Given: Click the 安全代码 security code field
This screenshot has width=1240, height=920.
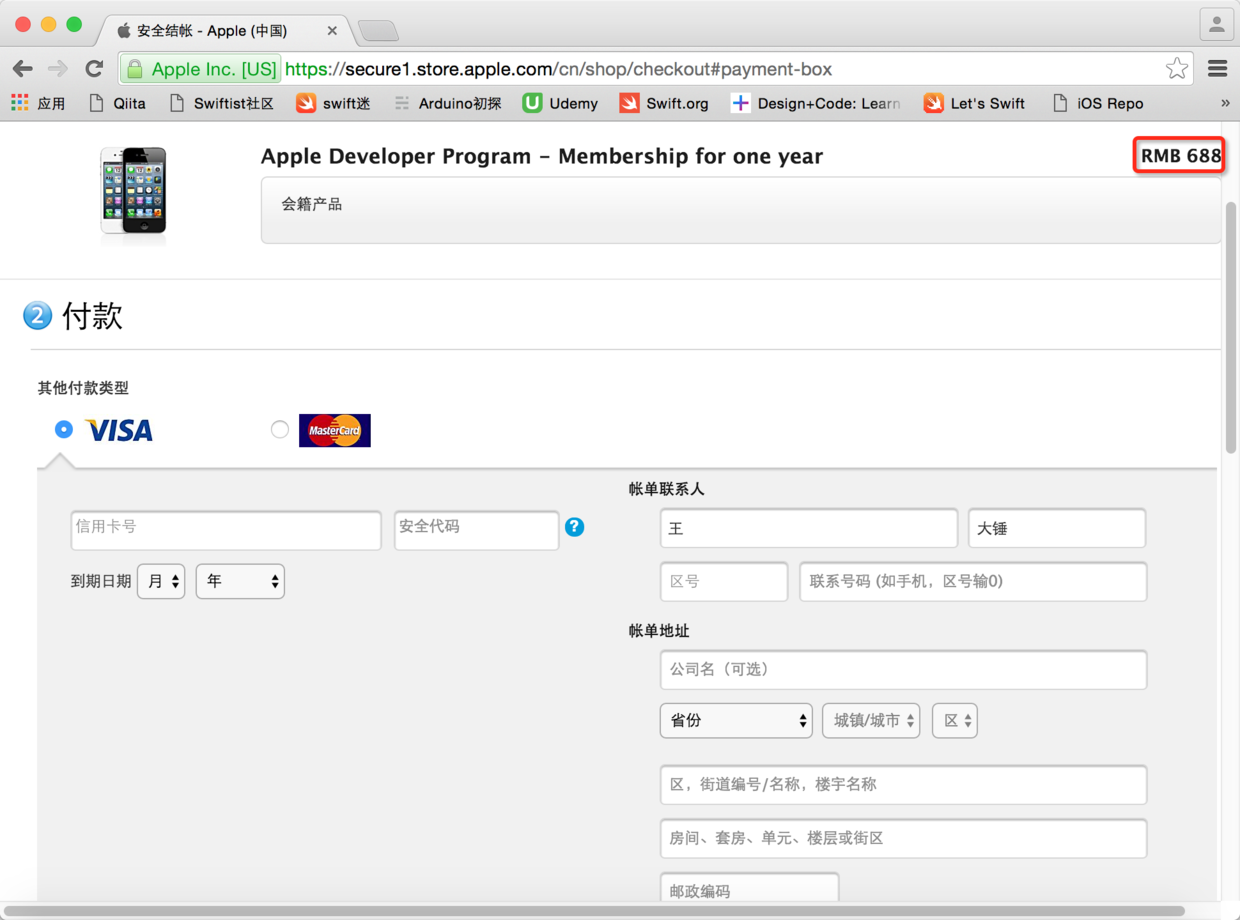Looking at the screenshot, I should (x=477, y=530).
